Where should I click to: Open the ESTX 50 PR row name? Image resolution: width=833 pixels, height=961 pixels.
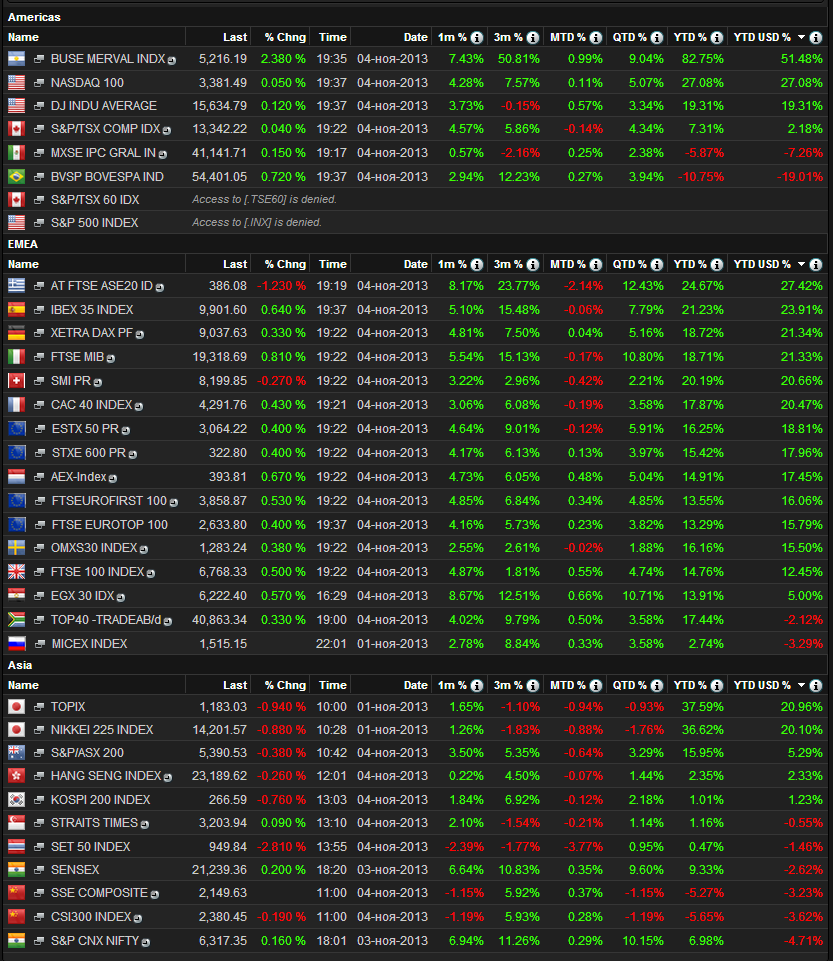click(x=85, y=429)
